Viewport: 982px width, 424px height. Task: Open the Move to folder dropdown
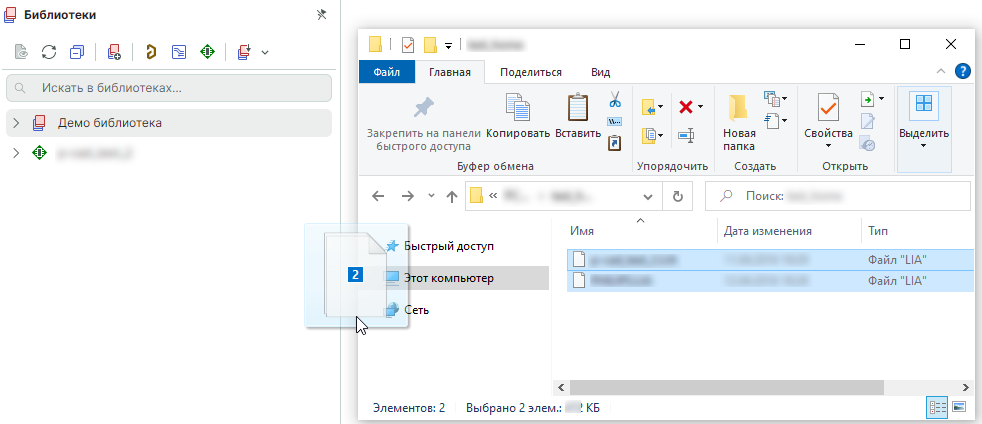(652, 108)
